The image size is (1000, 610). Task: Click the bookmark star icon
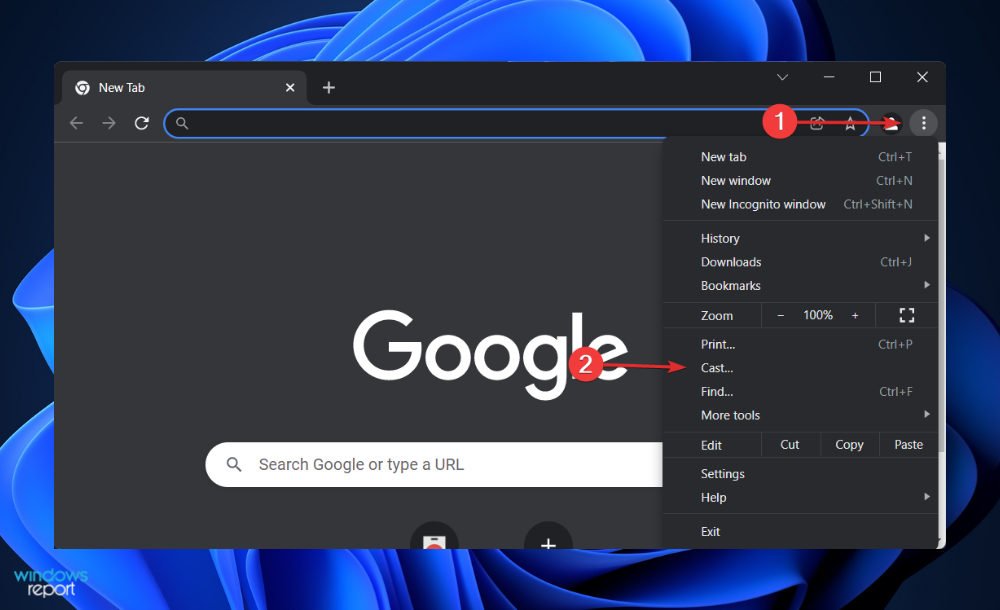[x=850, y=124]
